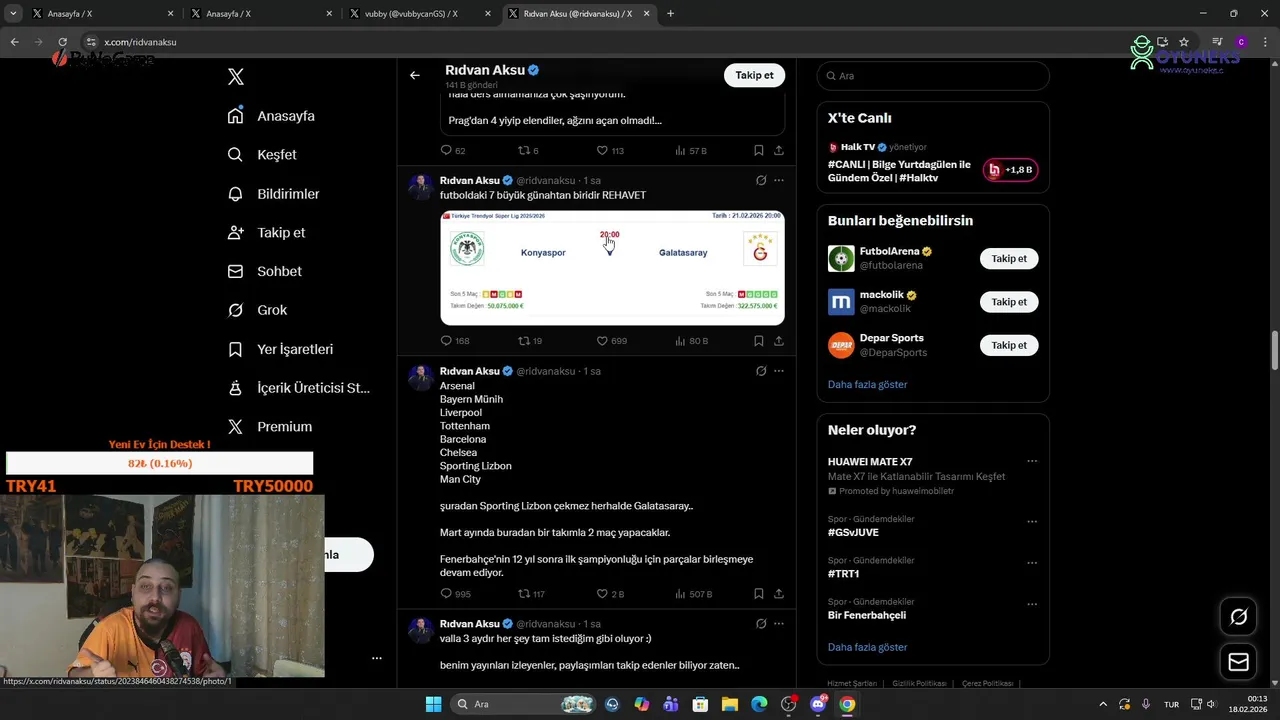Open the Premium sidebar item
Image resolution: width=1280 pixels, height=720 pixels.
(270, 427)
